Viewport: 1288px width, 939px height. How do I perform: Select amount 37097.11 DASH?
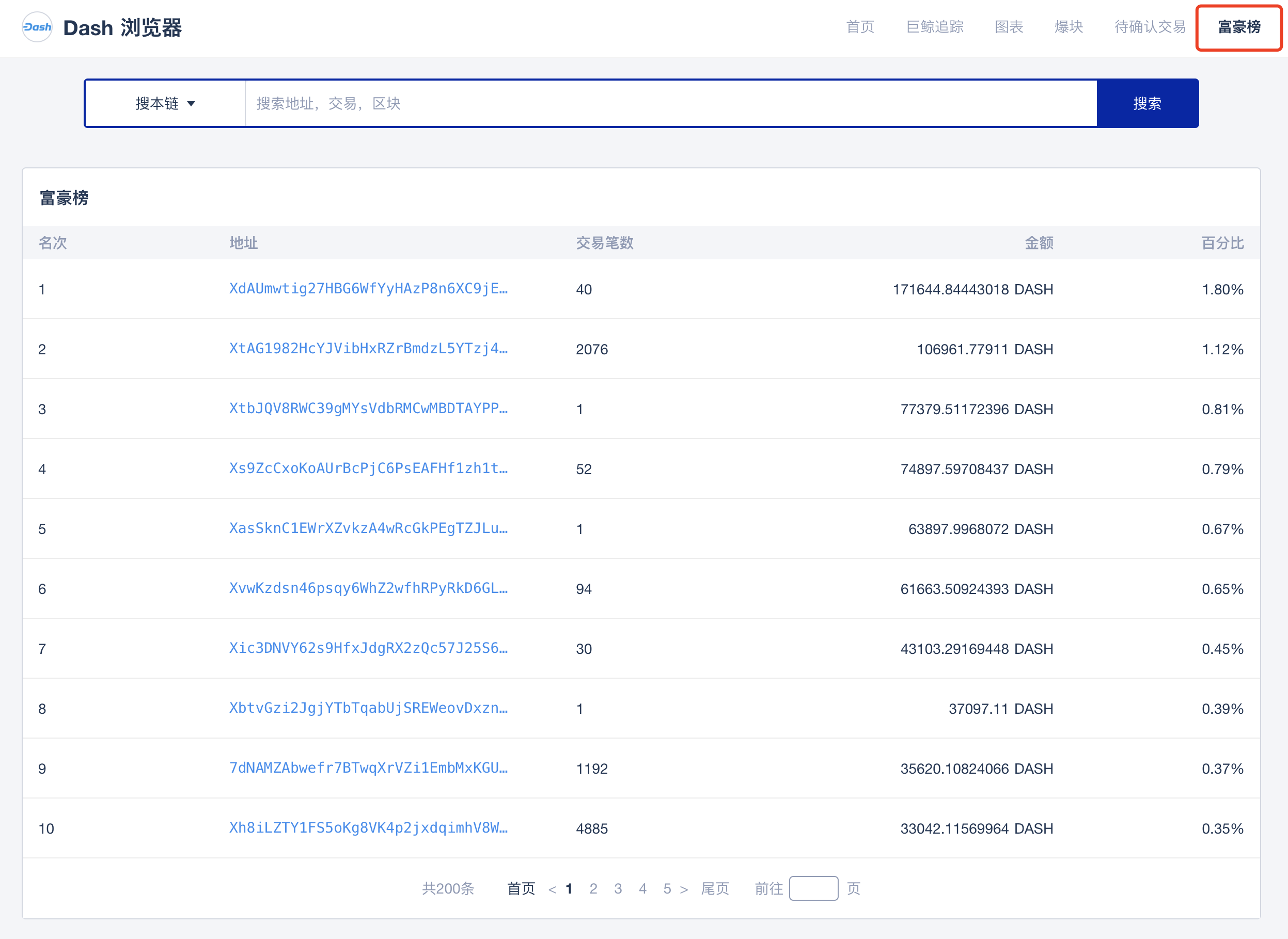pos(1000,709)
